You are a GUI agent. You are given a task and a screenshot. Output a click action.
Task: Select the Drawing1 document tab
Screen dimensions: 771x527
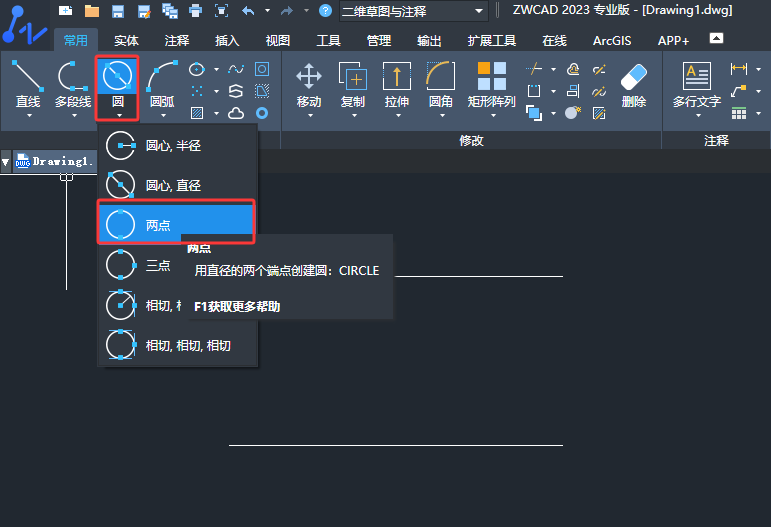click(55, 161)
